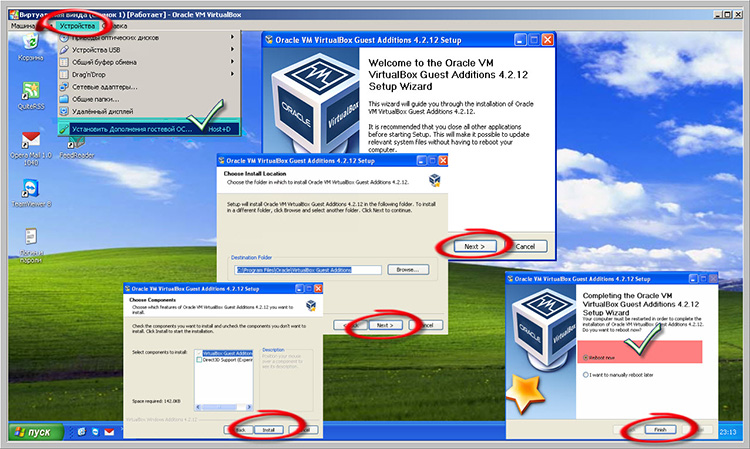750x449 pixels.
Task: Close the Welcome setup dialog
Action: pyautogui.click(x=548, y=40)
